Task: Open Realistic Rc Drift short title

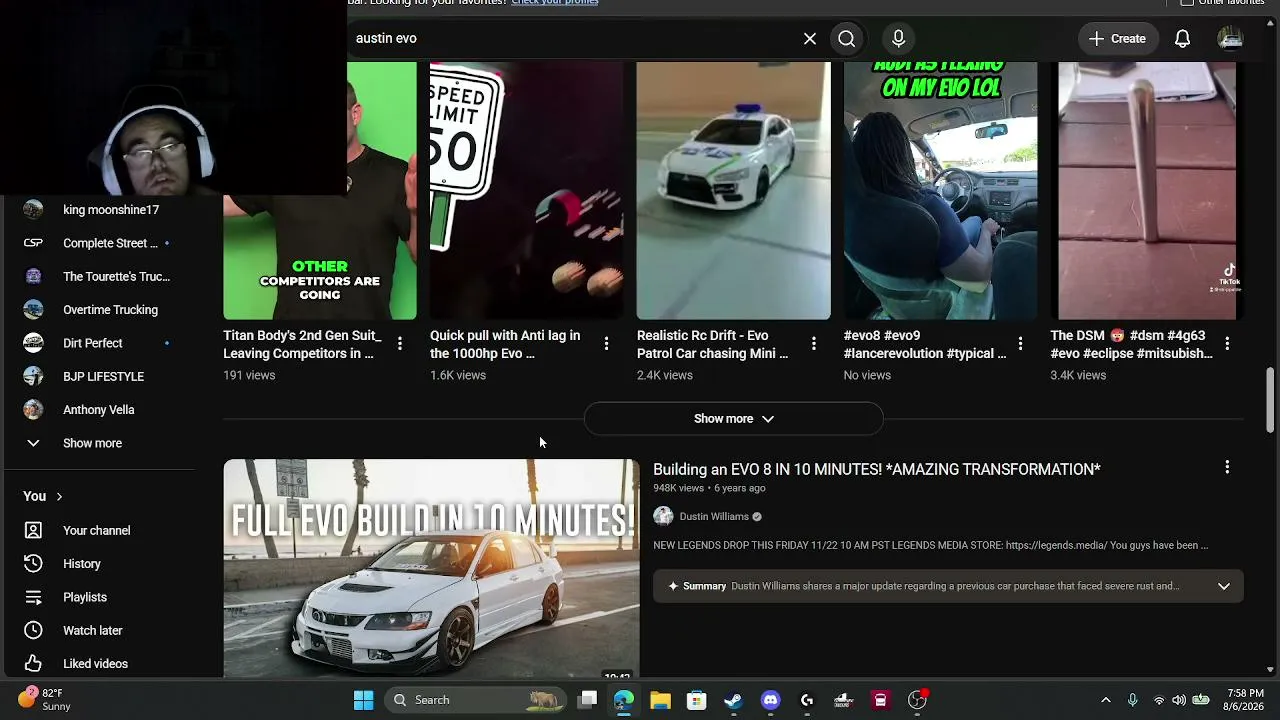Action: pos(712,344)
